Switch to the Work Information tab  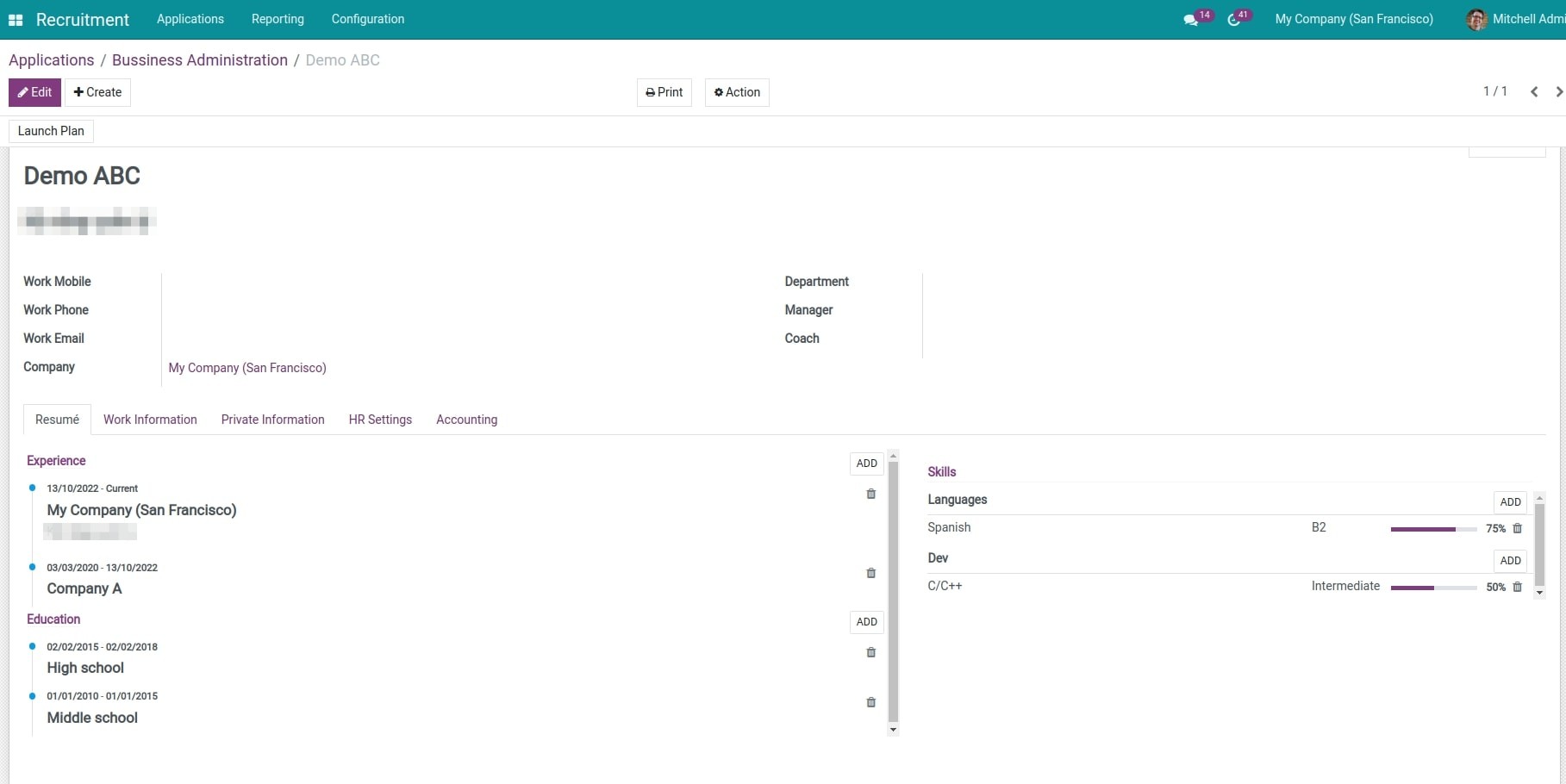(x=150, y=420)
